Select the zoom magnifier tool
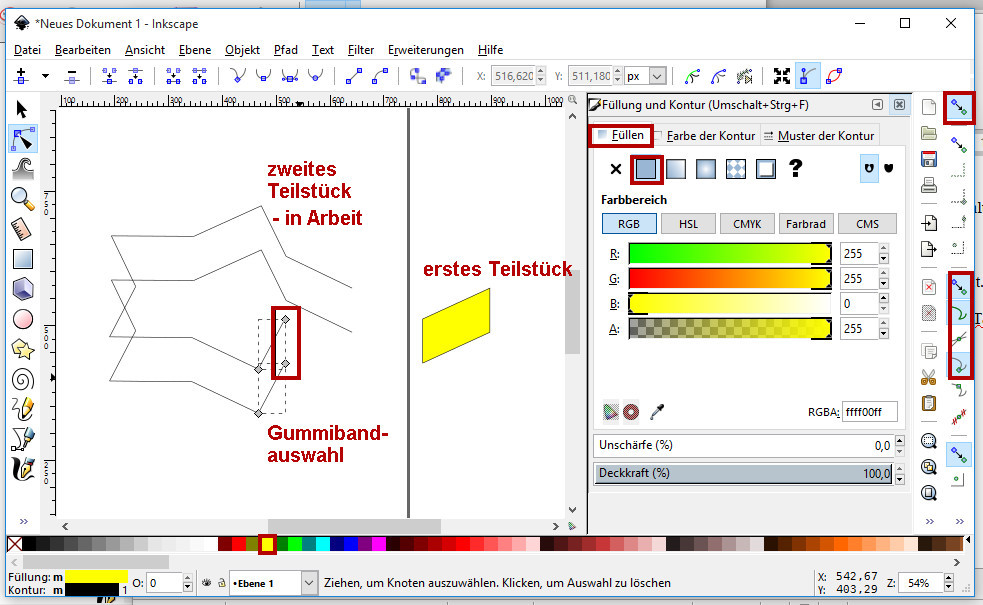983x605 pixels. pyautogui.click(x=23, y=198)
